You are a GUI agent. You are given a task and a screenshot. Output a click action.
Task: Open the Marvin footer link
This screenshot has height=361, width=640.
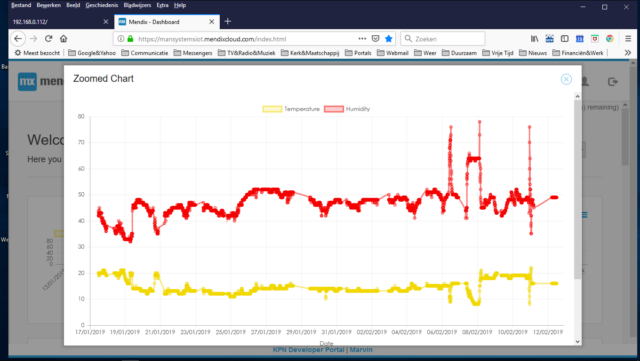pos(361,350)
